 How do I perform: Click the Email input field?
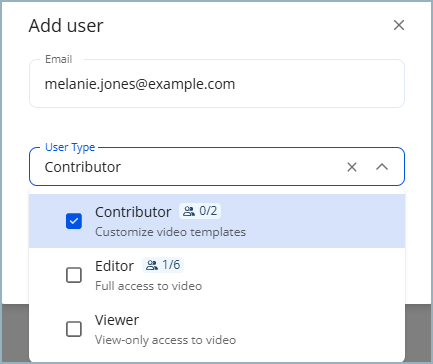tap(217, 84)
